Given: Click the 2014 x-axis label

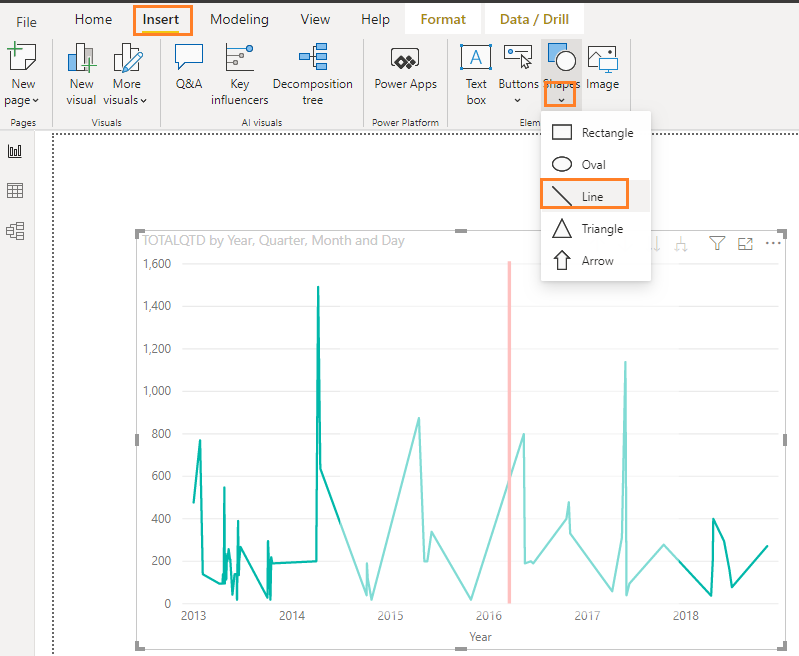Looking at the screenshot, I should click(x=292, y=616).
